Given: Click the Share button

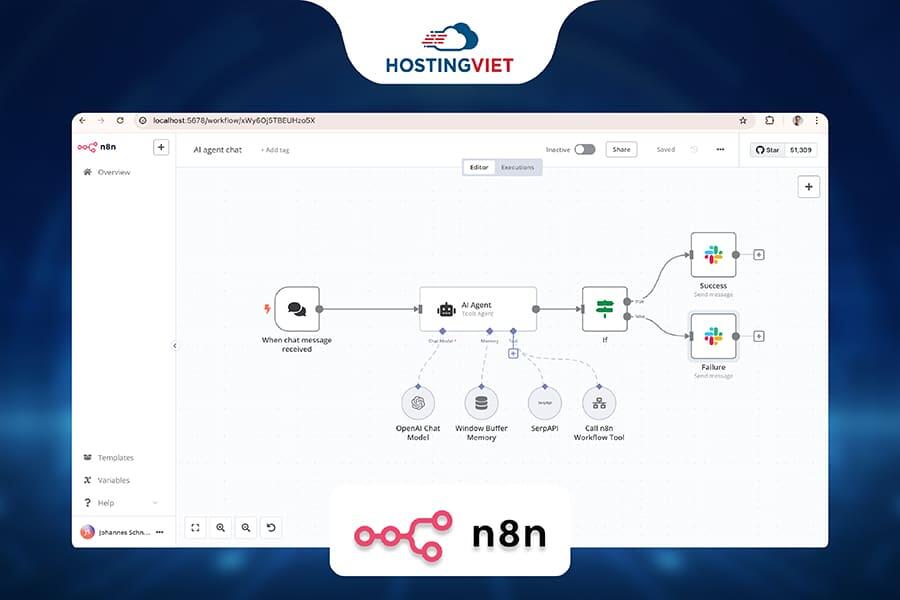Looking at the screenshot, I should (621, 149).
